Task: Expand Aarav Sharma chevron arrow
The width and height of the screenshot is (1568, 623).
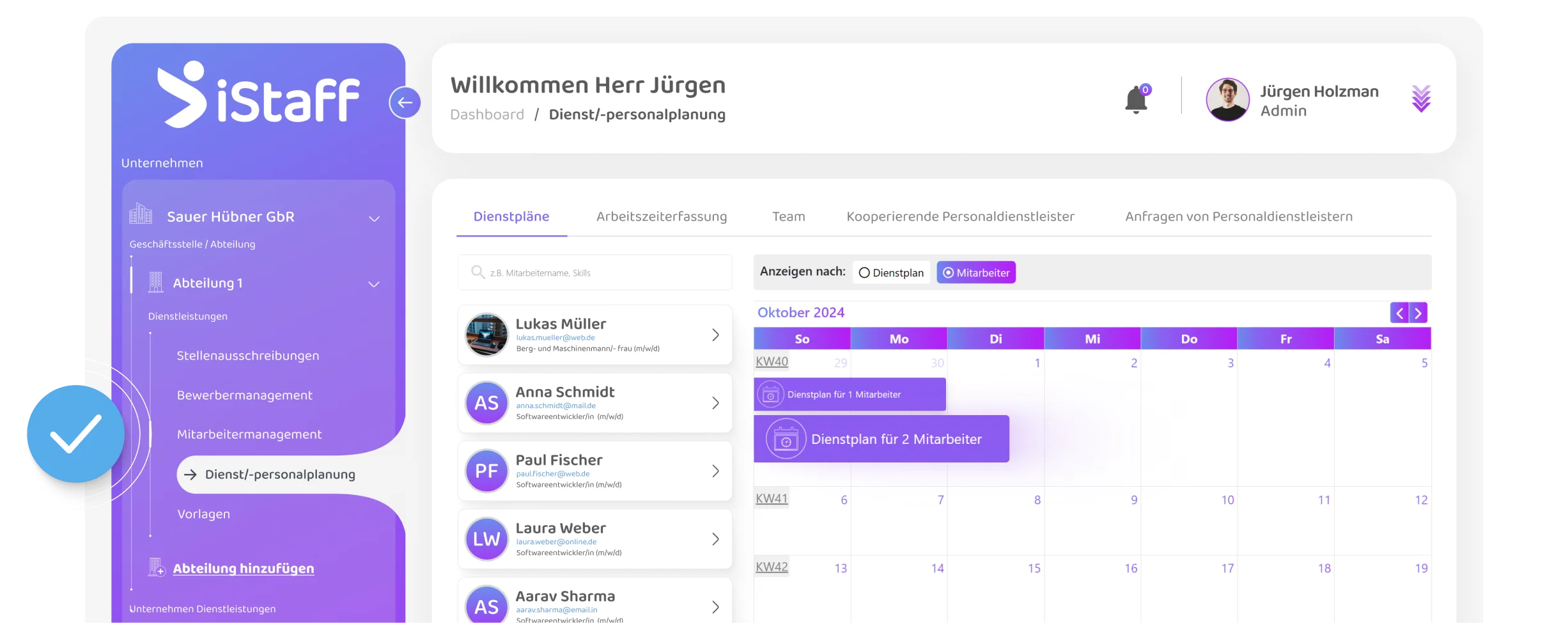Action: pos(715,607)
